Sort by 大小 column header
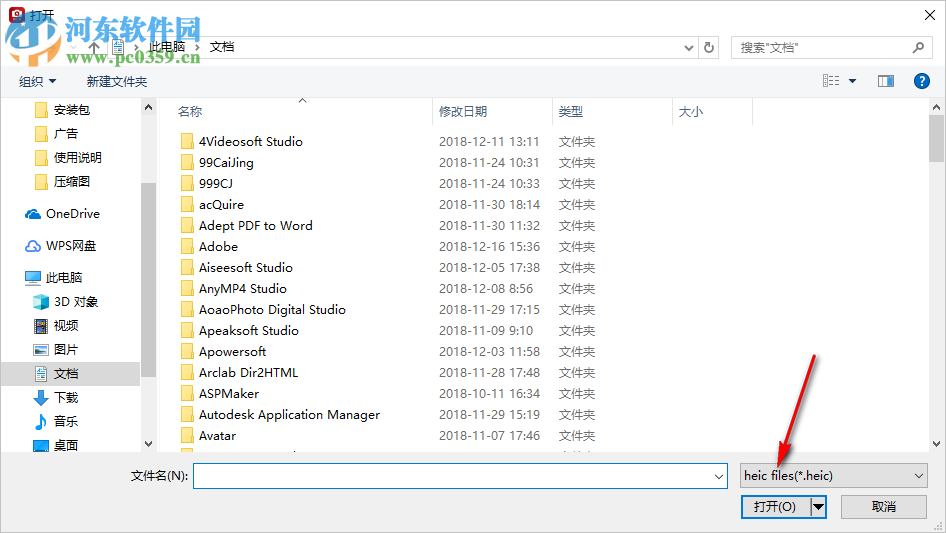 coord(691,112)
